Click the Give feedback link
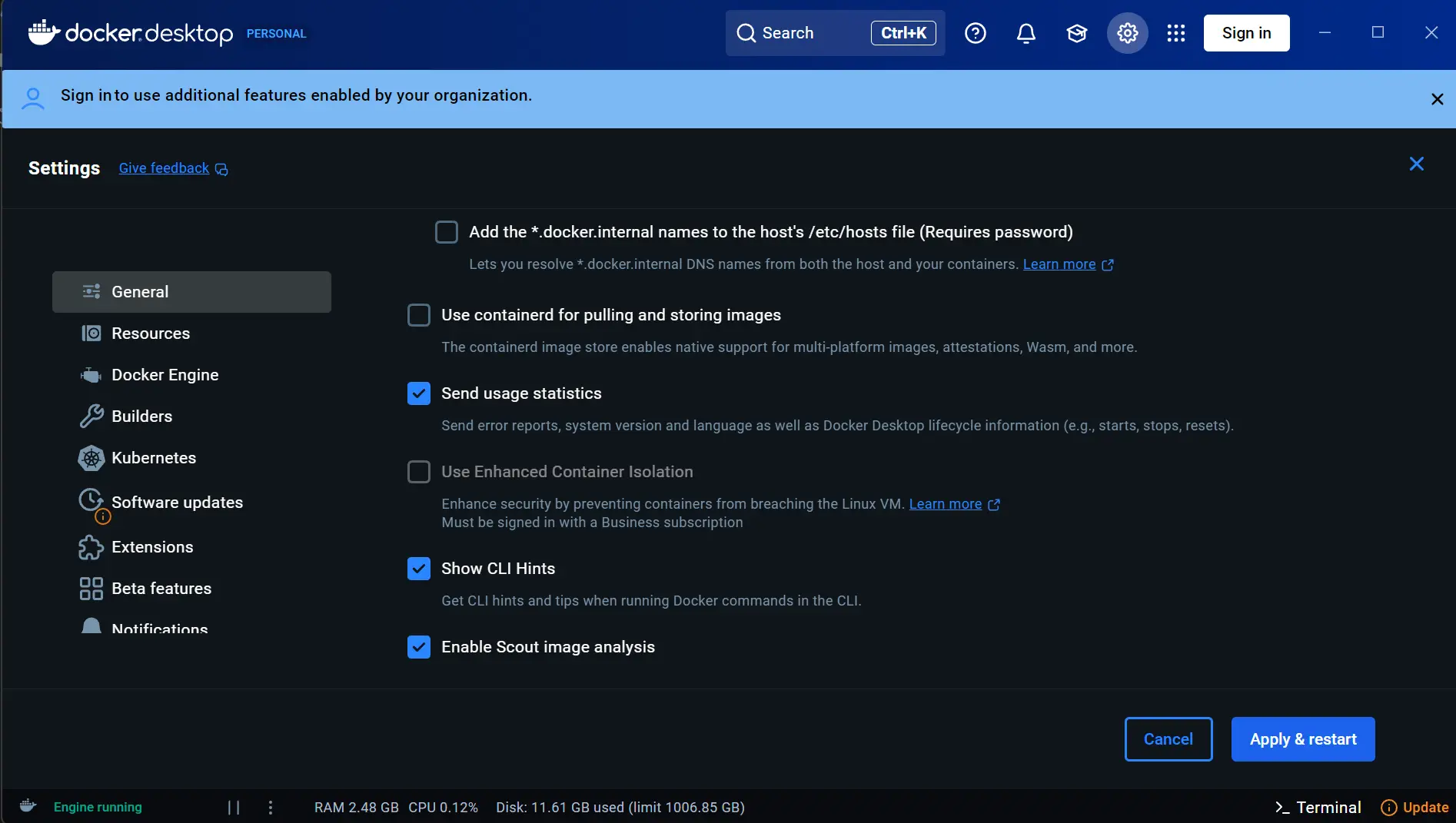 click(164, 168)
